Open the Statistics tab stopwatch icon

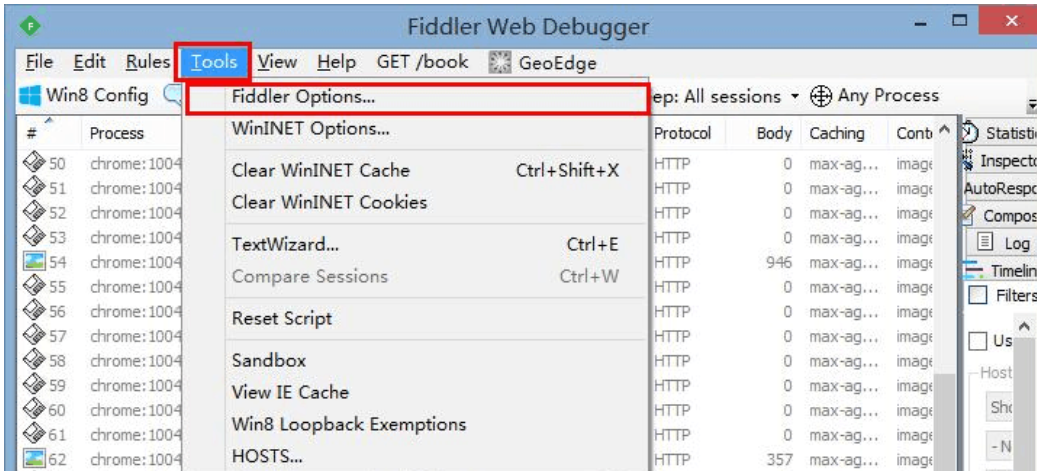coord(969,133)
